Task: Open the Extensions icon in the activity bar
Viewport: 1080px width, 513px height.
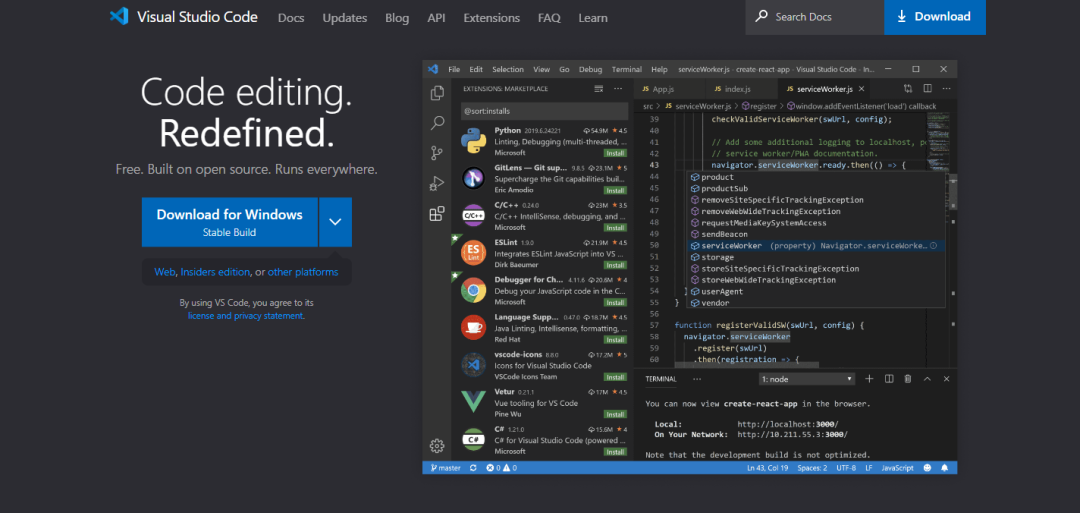Action: pyautogui.click(x=437, y=213)
